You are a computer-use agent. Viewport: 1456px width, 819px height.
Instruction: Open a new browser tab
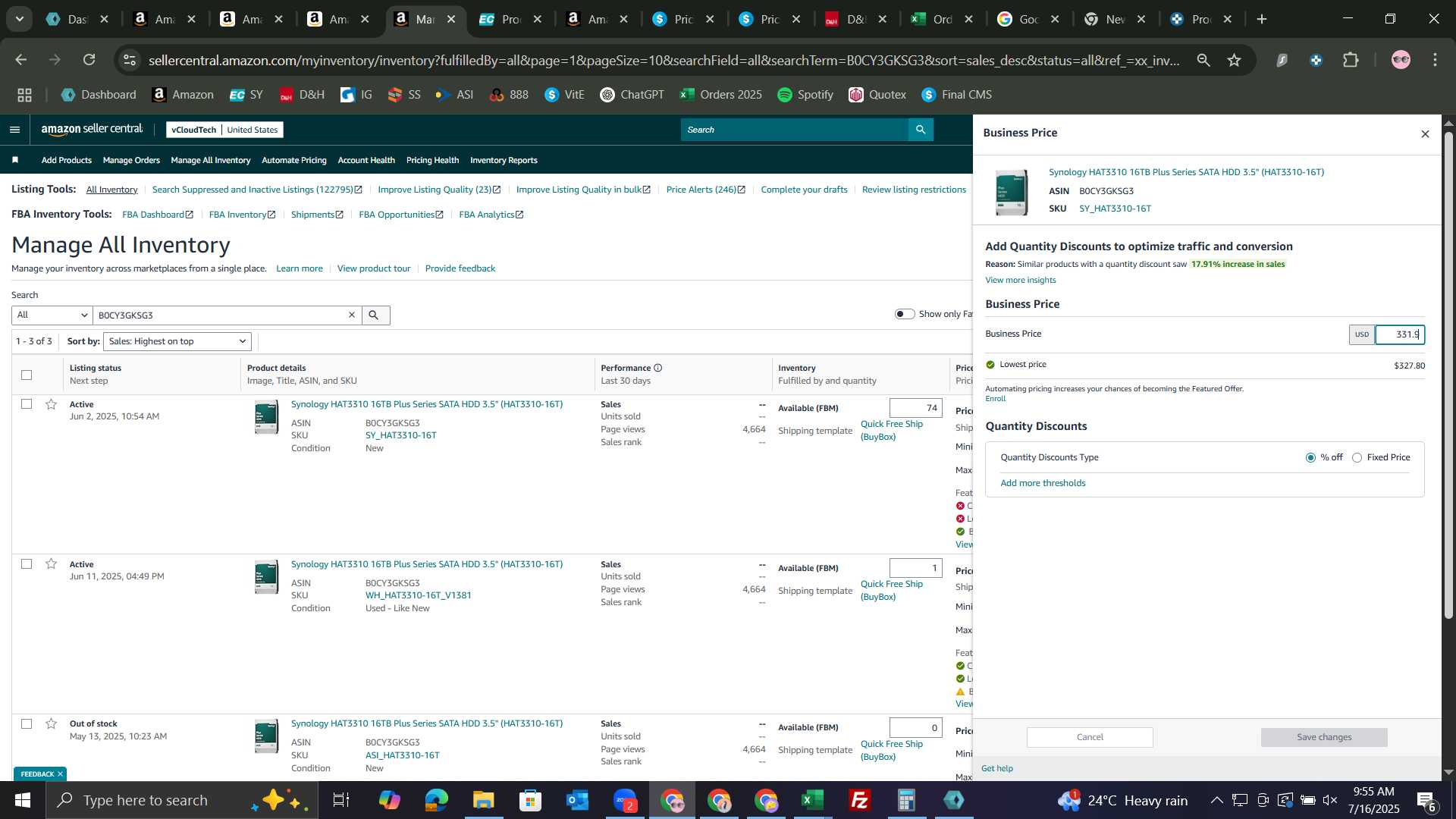coord(1262,20)
